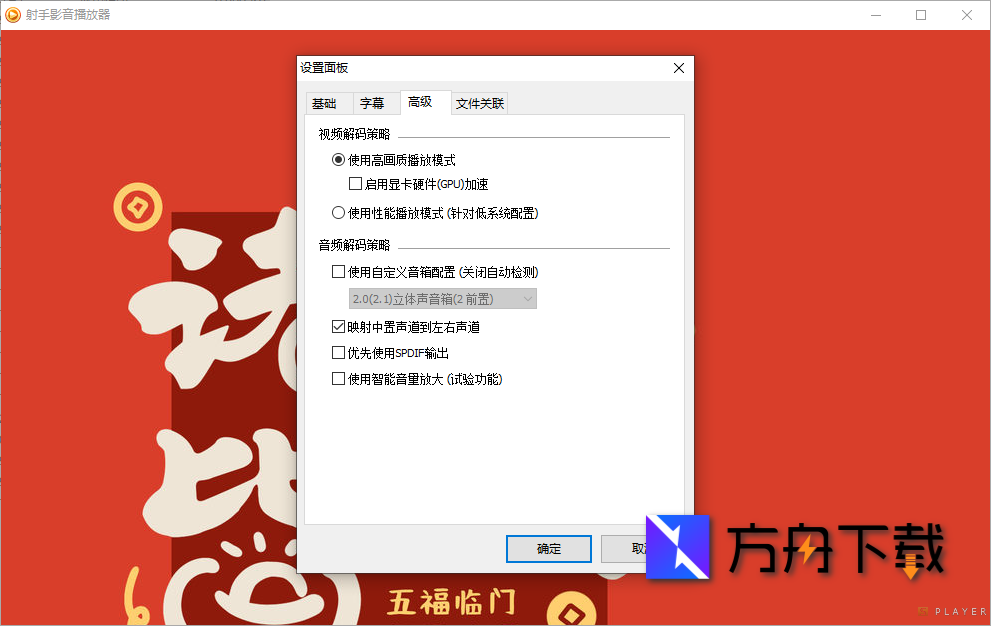Select 使用性能播放模式 for low-end systems

tap(339, 213)
